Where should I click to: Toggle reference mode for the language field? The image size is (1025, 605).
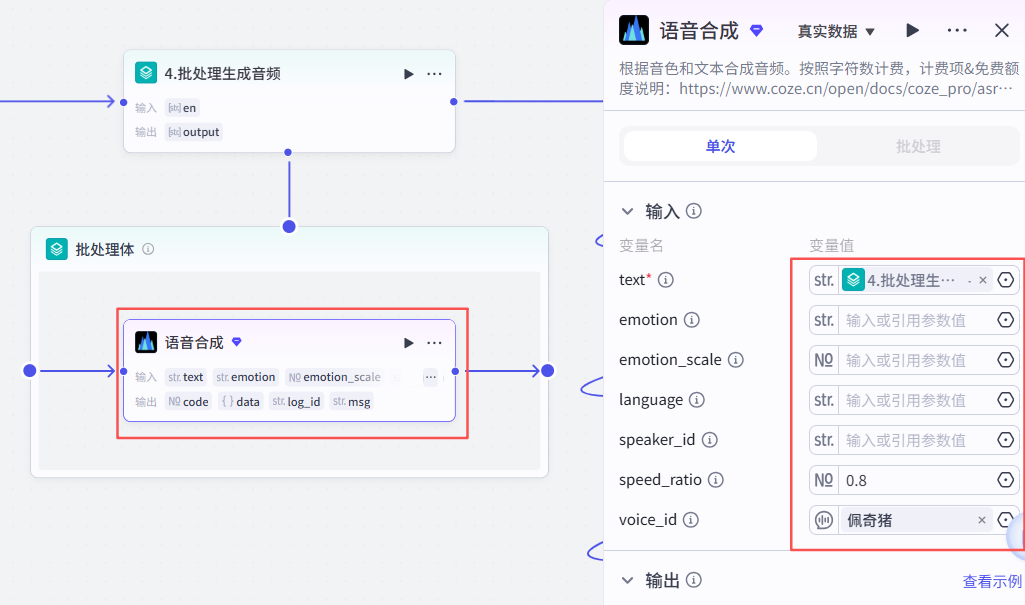[1007, 399]
